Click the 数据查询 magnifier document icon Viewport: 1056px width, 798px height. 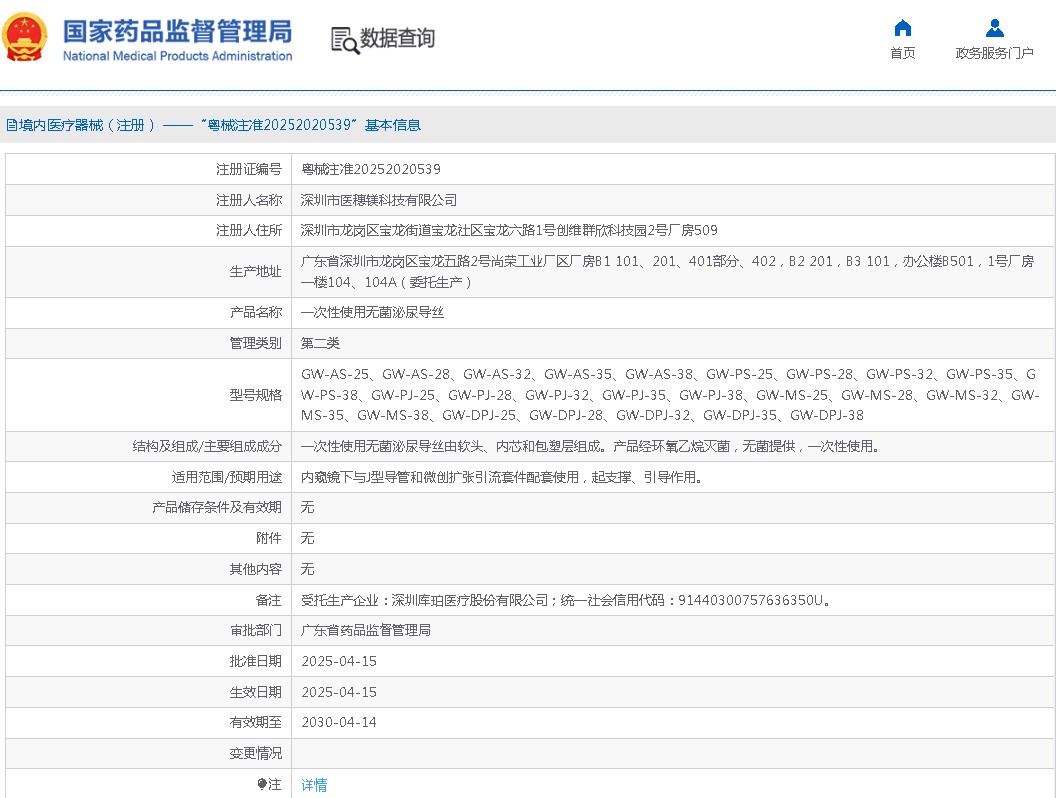345,39
